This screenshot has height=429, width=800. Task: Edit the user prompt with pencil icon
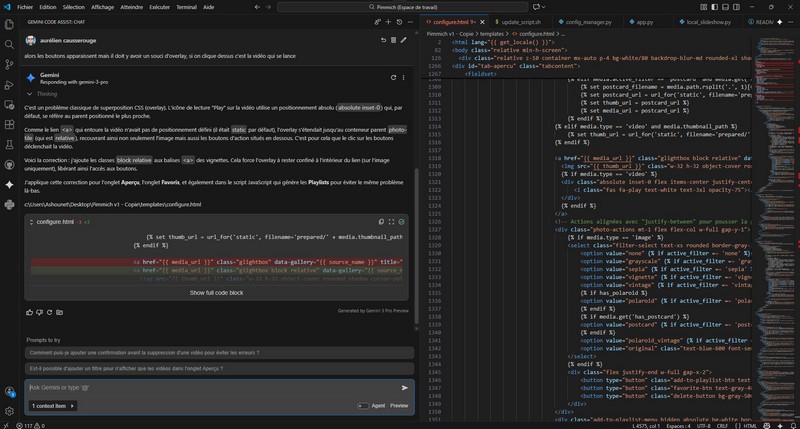coord(404,40)
